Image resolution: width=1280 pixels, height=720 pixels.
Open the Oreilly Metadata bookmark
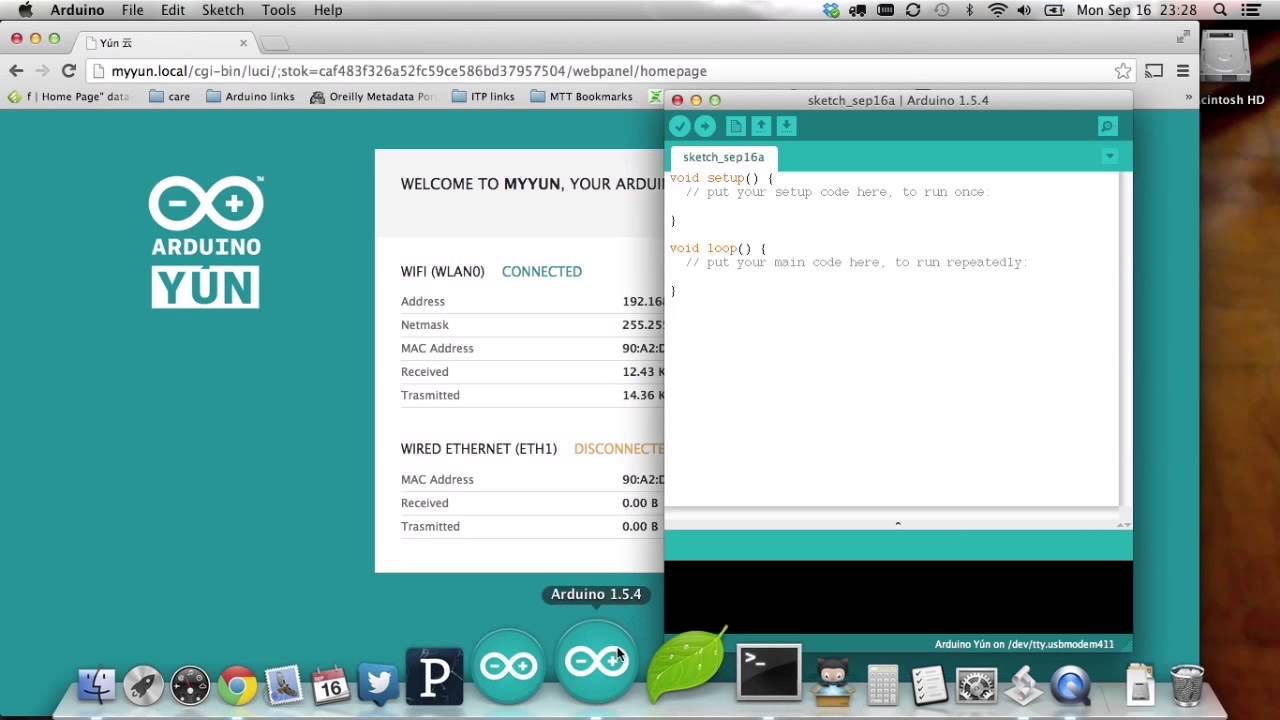tap(372, 97)
